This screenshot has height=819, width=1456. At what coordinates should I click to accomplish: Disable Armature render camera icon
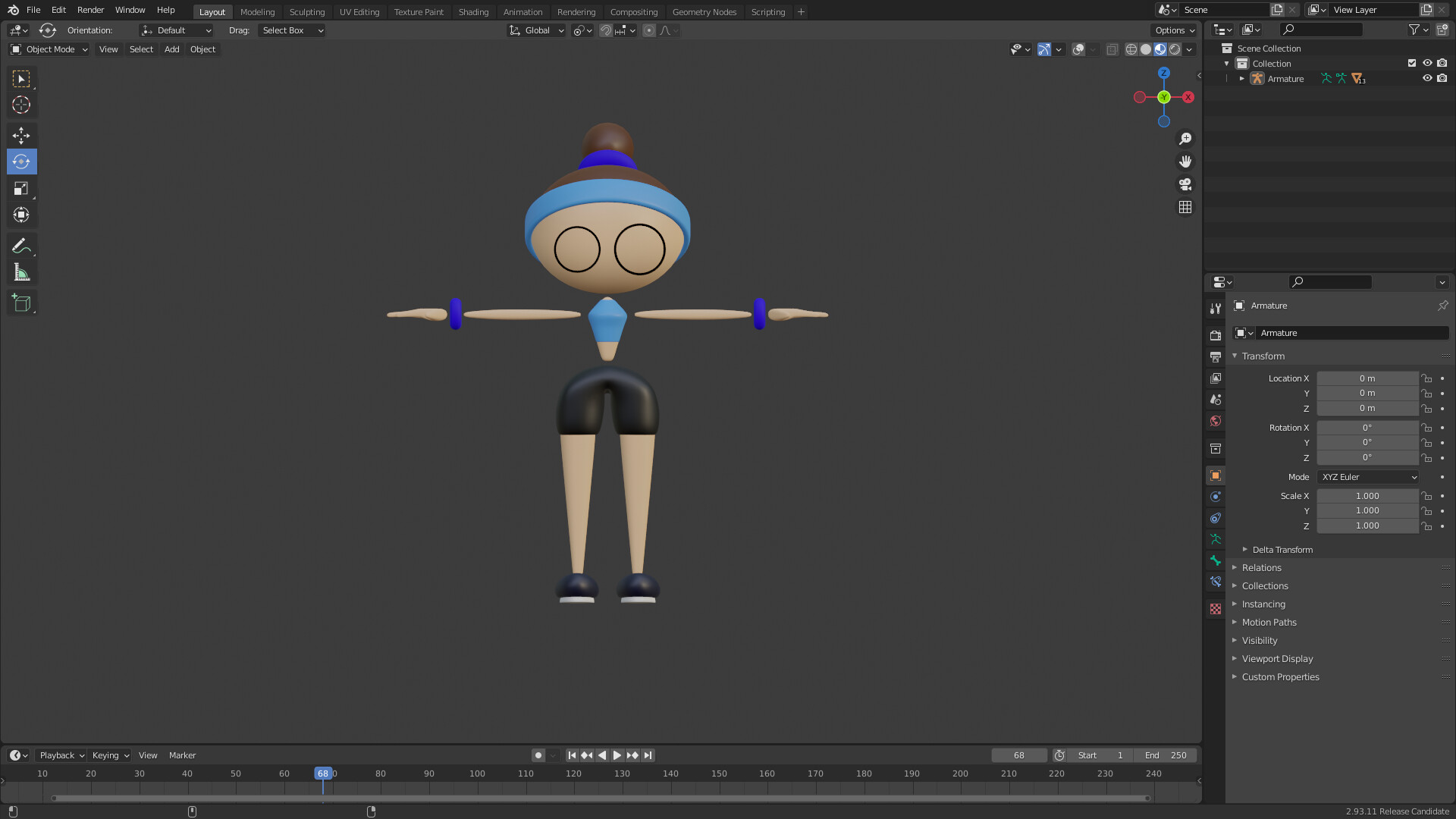point(1442,78)
